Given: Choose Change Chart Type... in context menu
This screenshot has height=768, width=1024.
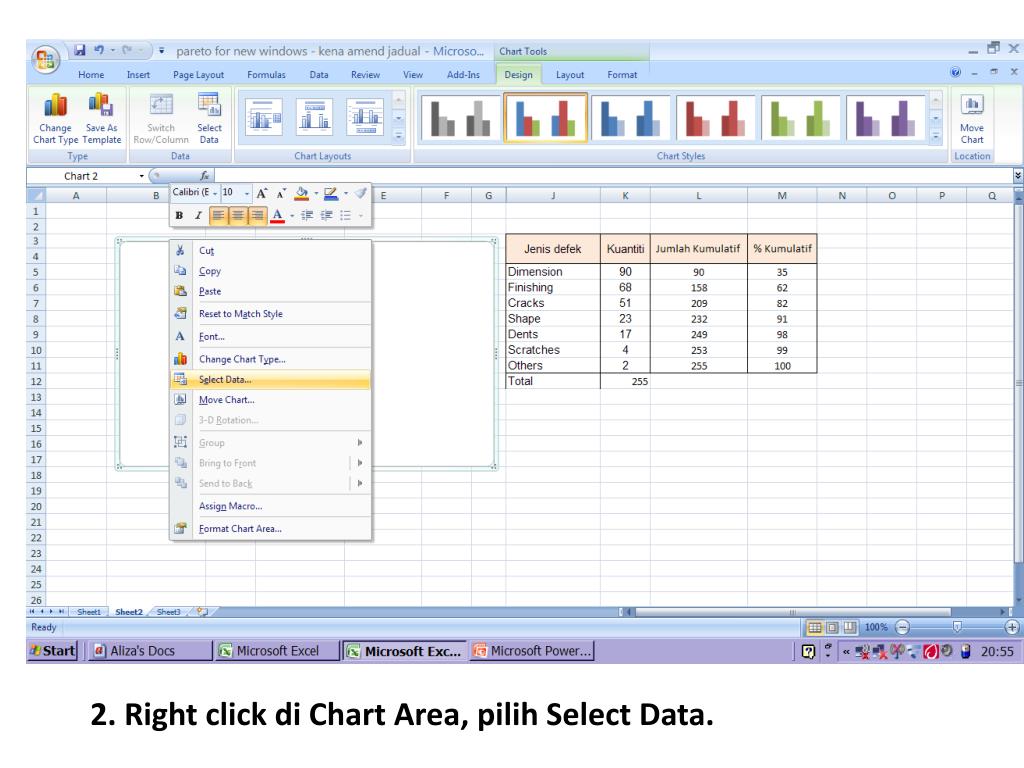Looking at the screenshot, I should (270, 359).
